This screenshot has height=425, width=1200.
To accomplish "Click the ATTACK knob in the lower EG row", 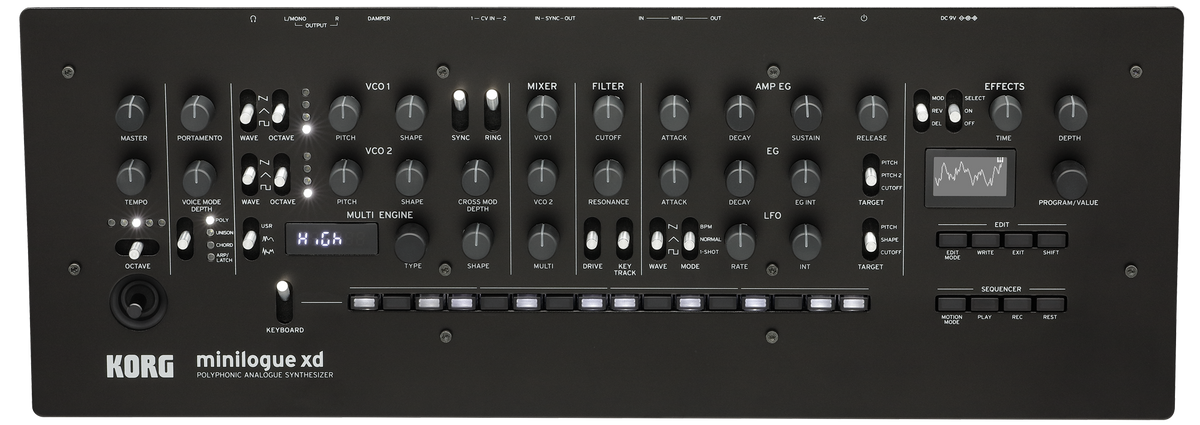I will [674, 177].
